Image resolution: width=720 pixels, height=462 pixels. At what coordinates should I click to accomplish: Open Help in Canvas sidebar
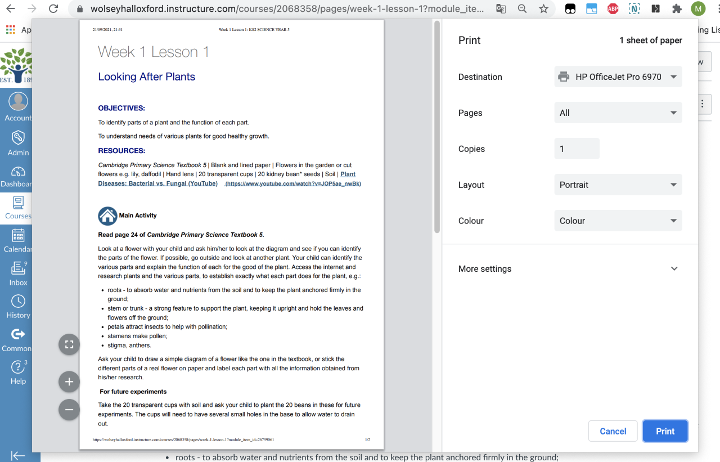18,372
